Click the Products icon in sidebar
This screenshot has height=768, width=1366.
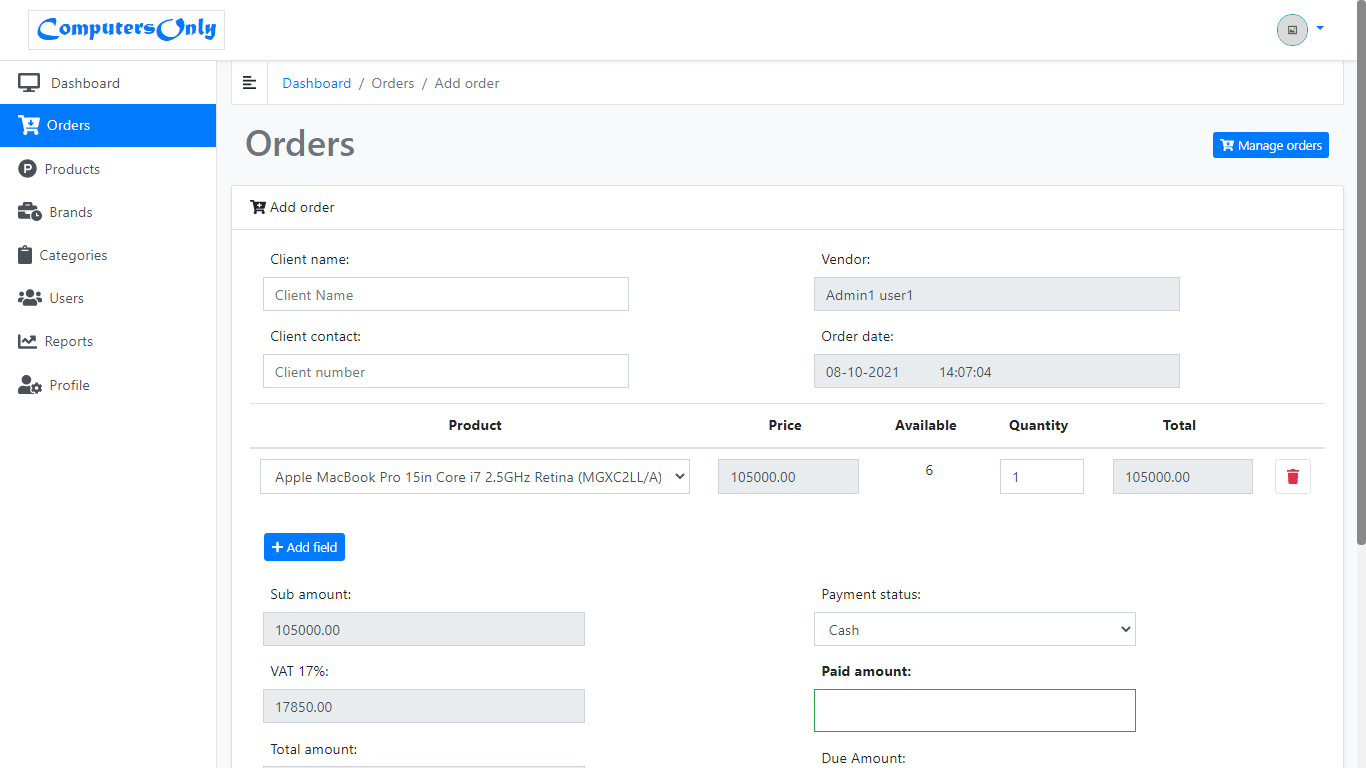pyautogui.click(x=27, y=169)
